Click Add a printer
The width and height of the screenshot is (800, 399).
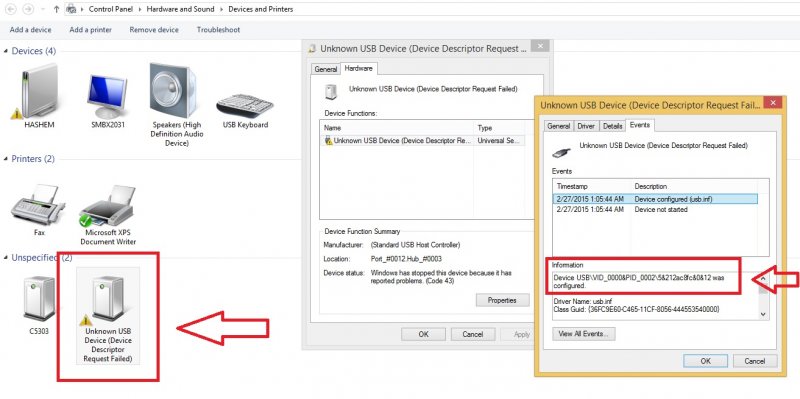coord(90,30)
